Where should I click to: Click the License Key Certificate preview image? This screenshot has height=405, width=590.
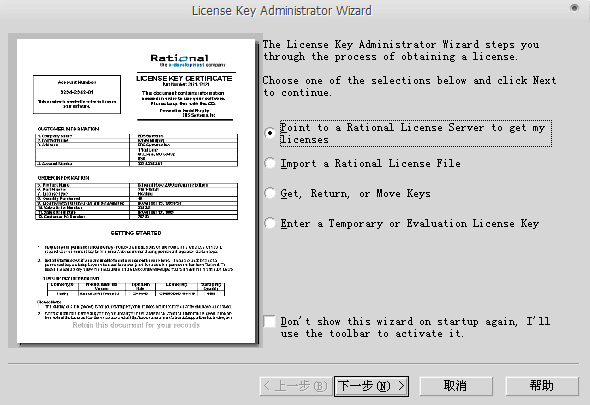tap(135, 191)
